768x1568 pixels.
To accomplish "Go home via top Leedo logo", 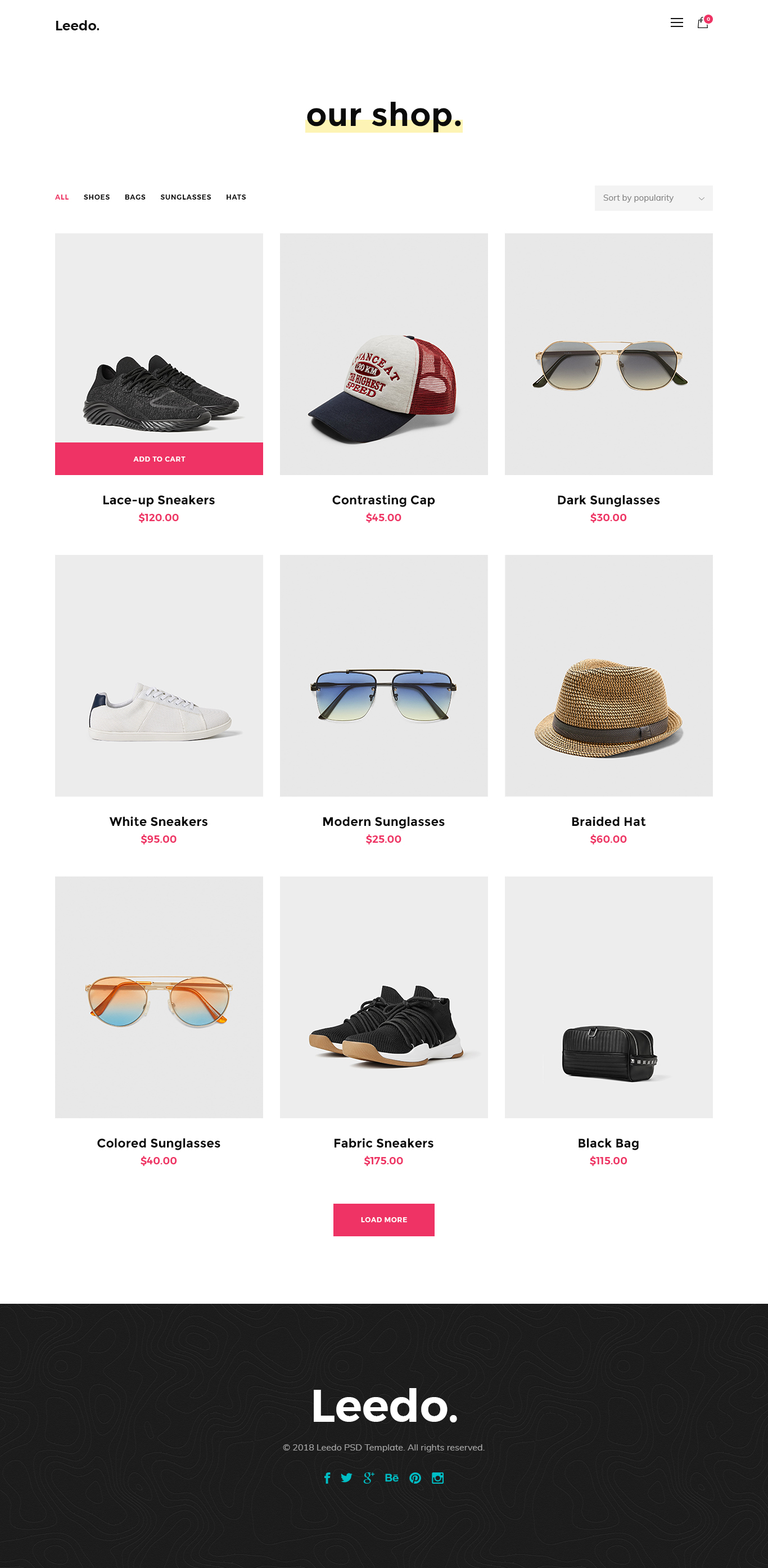I will [77, 25].
